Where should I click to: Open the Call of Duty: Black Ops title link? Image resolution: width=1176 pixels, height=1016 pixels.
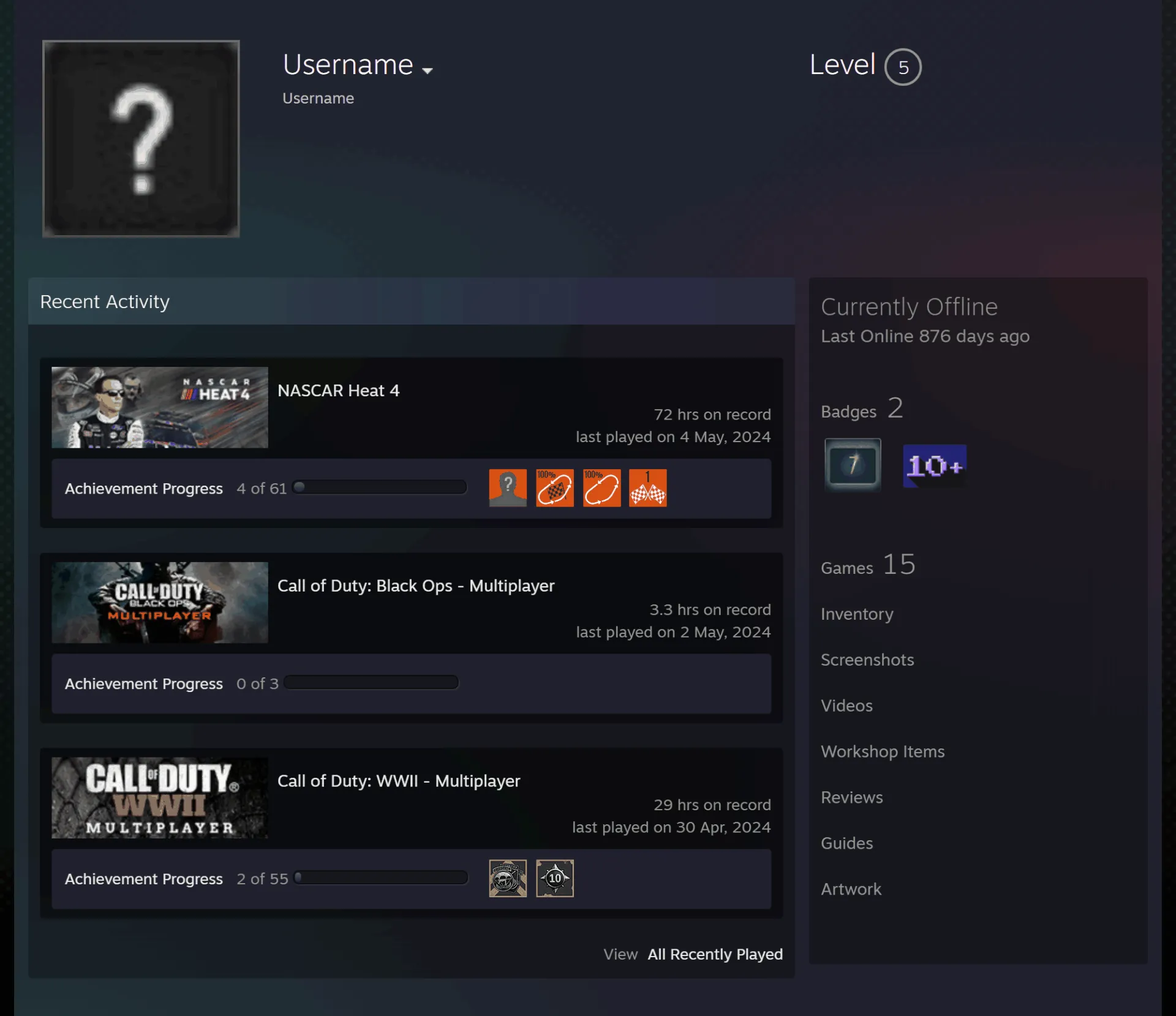416,586
